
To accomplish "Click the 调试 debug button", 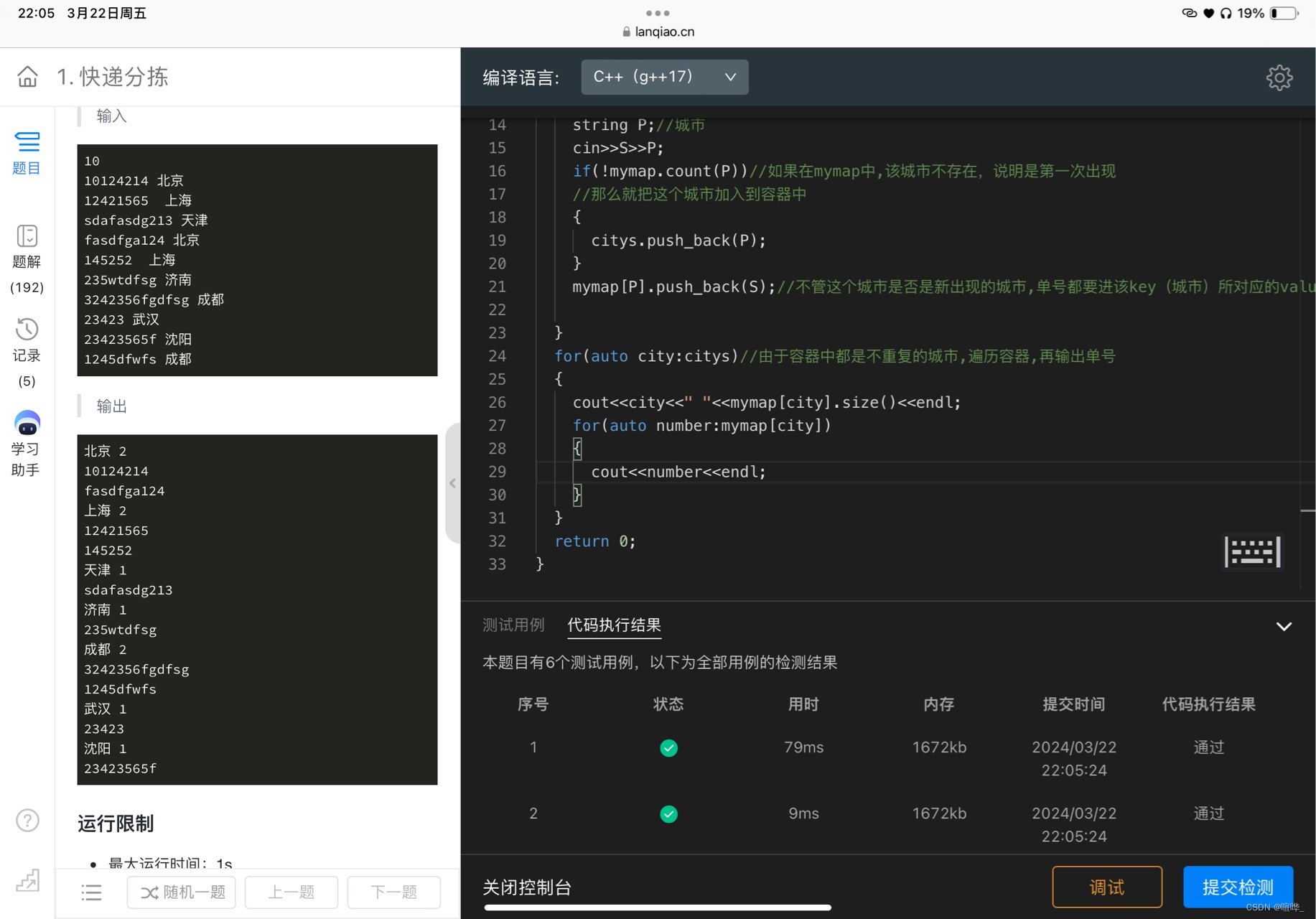I will click(x=1107, y=887).
